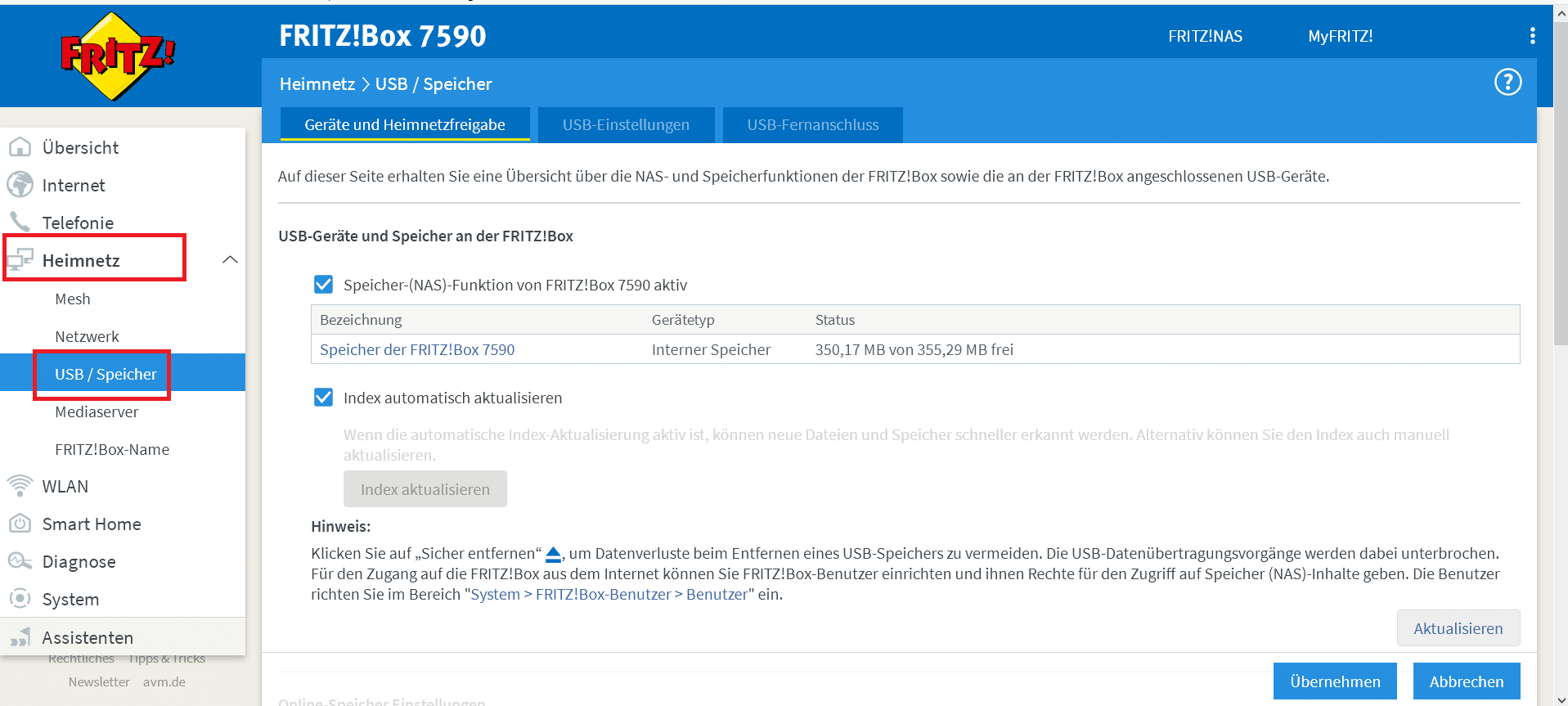1568x706 pixels.
Task: Click the Gerätetyp column header
Action: click(683, 320)
